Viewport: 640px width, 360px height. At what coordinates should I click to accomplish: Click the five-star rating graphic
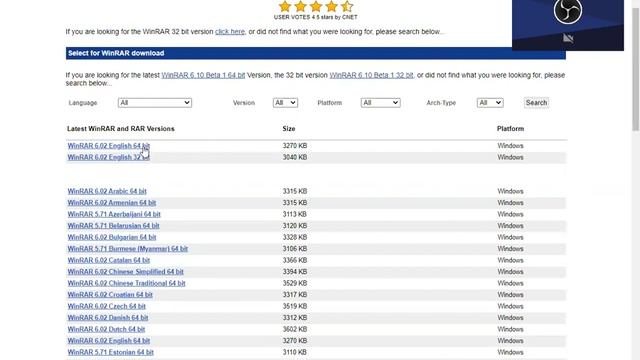coord(316,6)
